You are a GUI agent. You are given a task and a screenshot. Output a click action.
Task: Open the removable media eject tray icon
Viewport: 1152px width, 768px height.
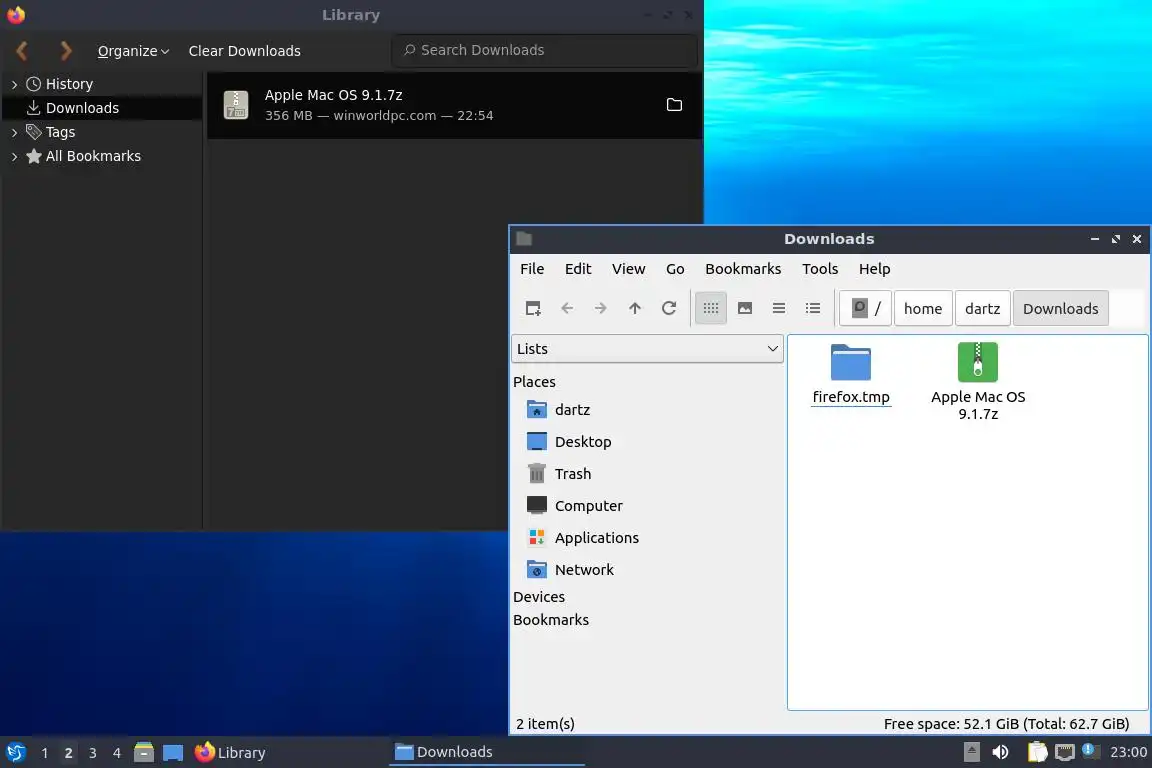coord(971,752)
